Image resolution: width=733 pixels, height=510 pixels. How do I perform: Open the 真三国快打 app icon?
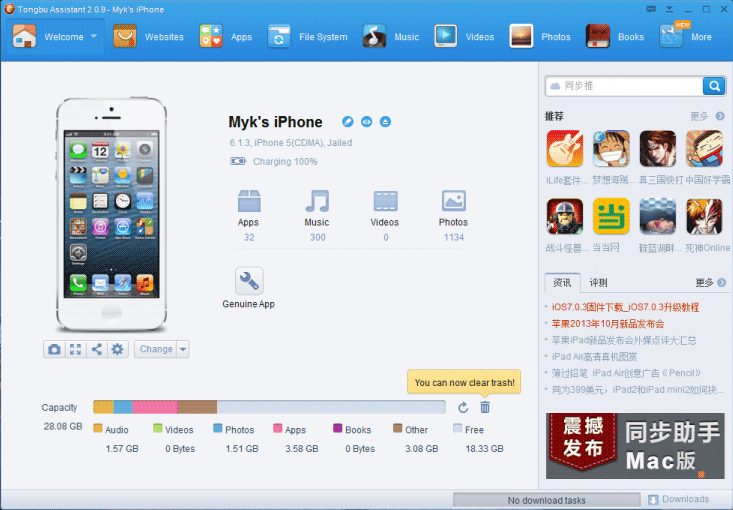tap(658, 149)
